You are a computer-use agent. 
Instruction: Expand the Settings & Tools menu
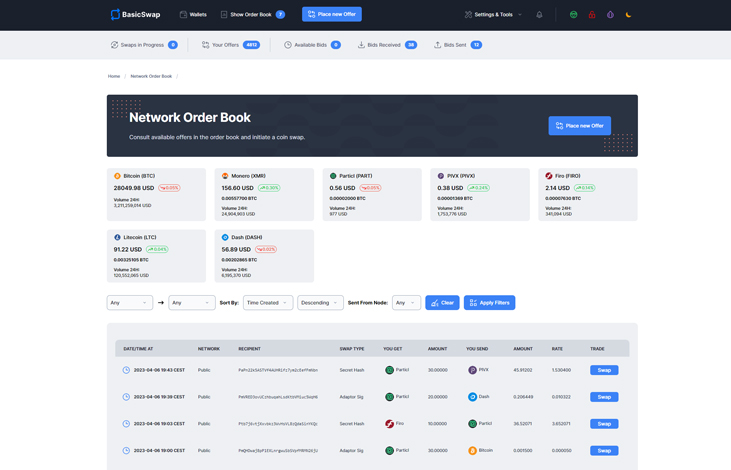pyautogui.click(x=493, y=15)
